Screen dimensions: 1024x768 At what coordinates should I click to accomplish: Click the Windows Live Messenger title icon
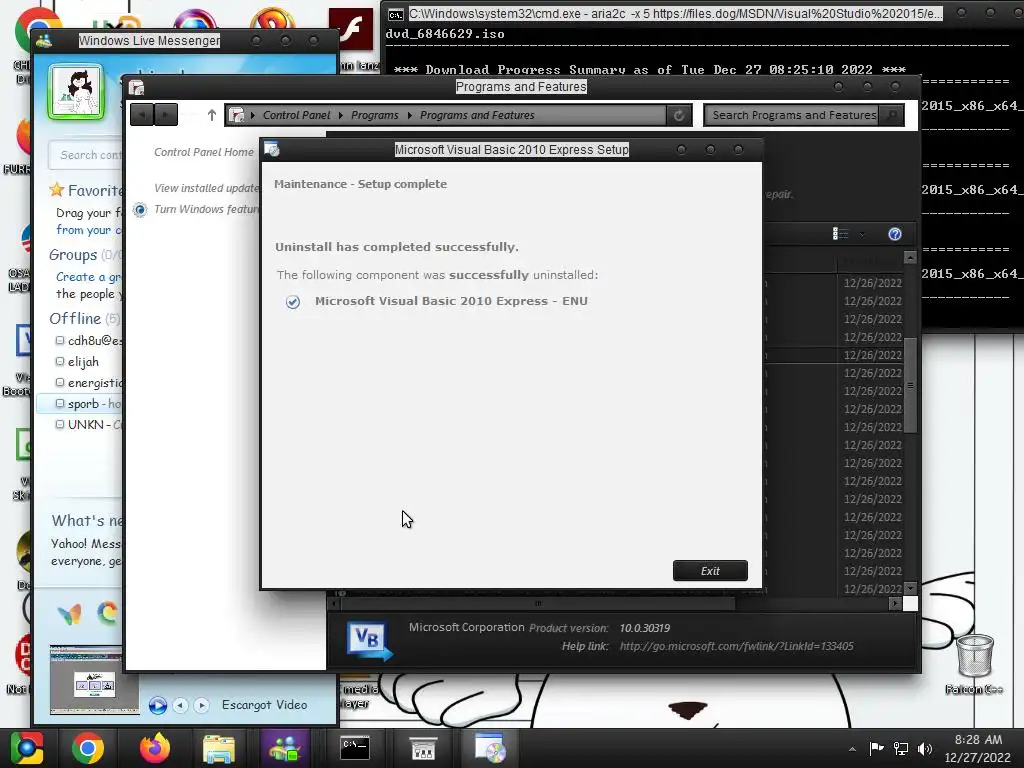pos(44,40)
